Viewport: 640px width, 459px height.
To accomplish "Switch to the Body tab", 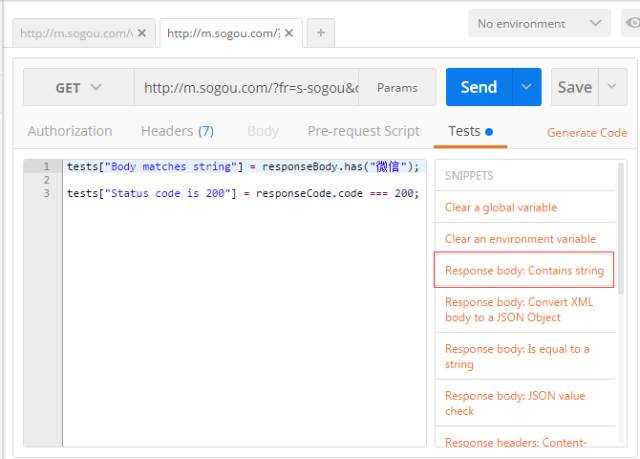I will pyautogui.click(x=263, y=131).
